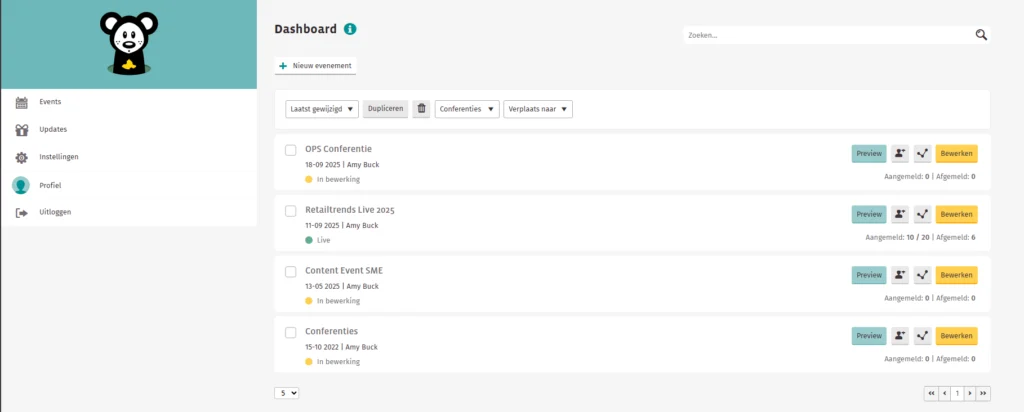Click Bewerken for Retailtrends Live 2025

[956, 214]
